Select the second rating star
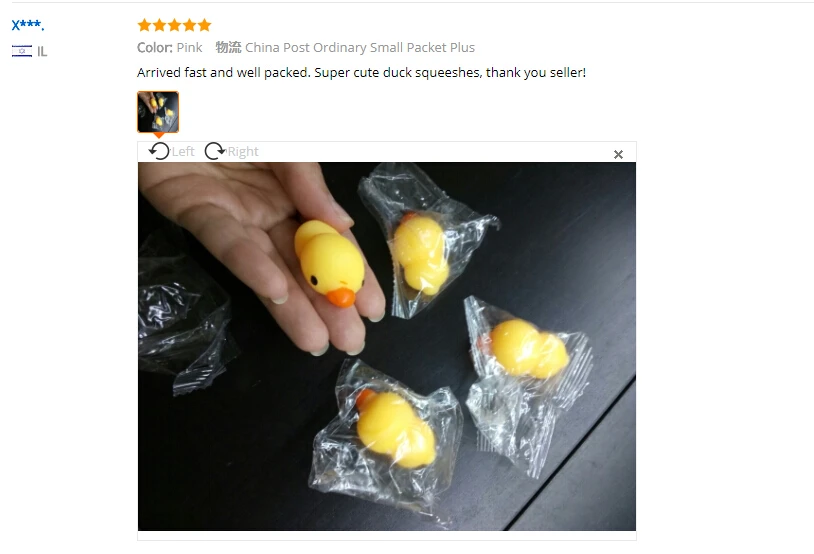 tap(159, 25)
